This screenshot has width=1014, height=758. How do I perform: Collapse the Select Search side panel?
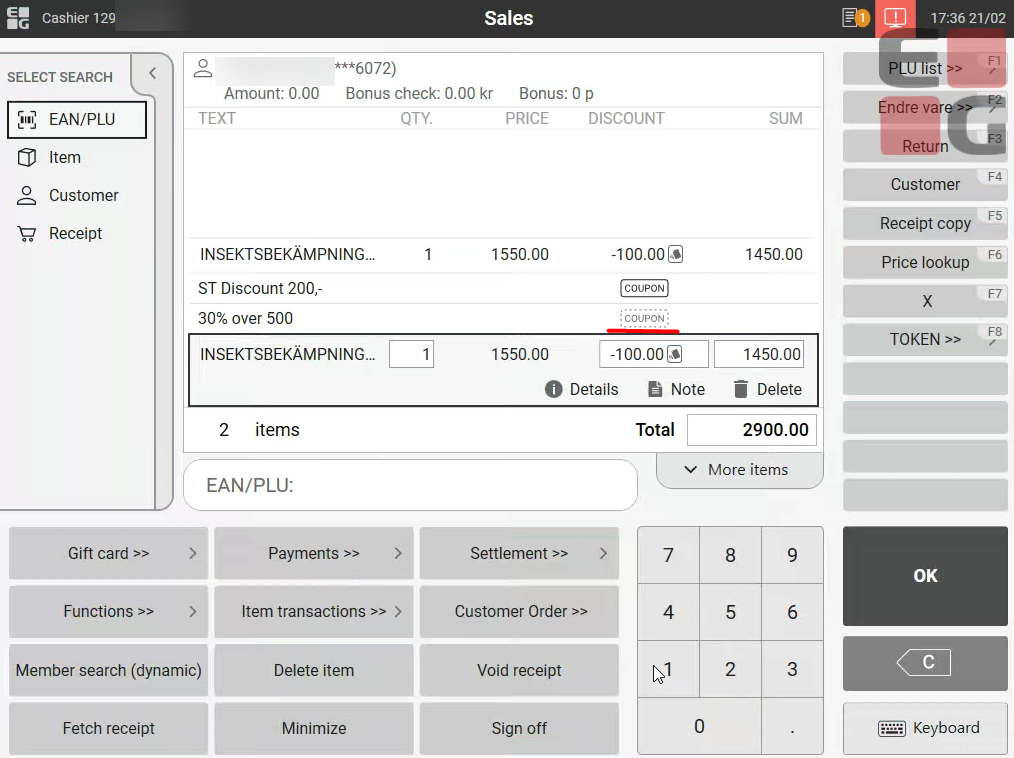pos(153,73)
